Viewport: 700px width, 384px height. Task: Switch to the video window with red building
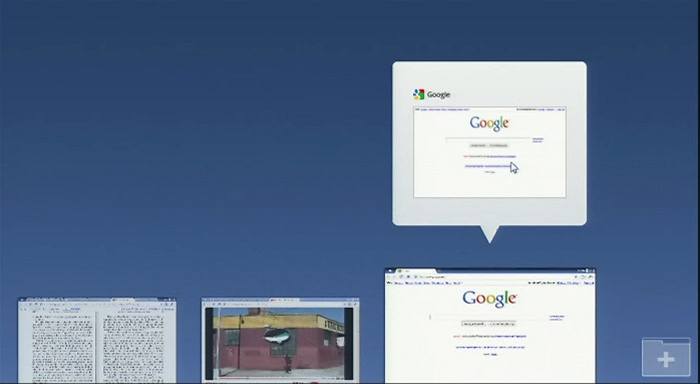coord(280,340)
